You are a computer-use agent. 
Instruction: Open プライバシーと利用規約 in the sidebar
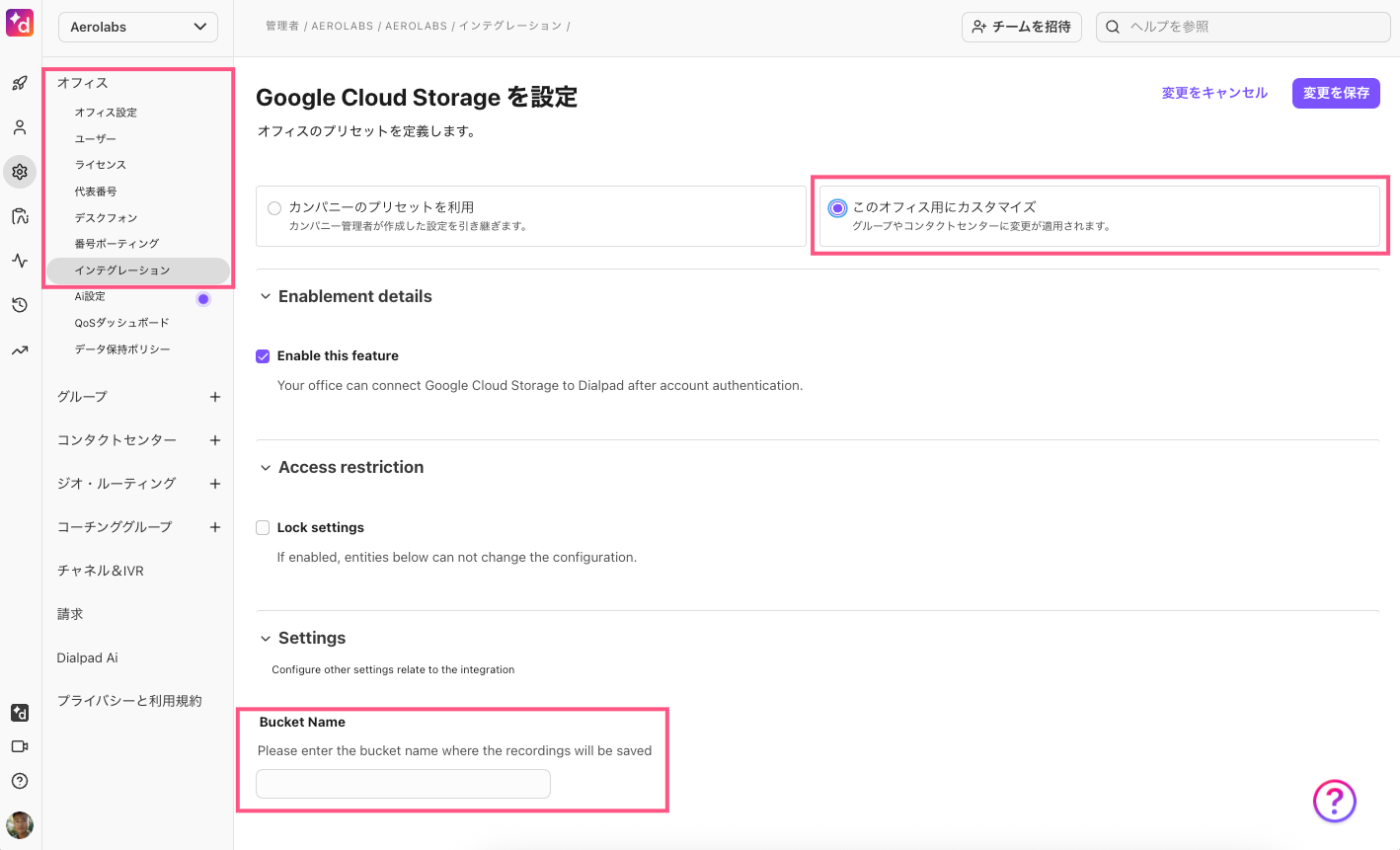coord(129,701)
